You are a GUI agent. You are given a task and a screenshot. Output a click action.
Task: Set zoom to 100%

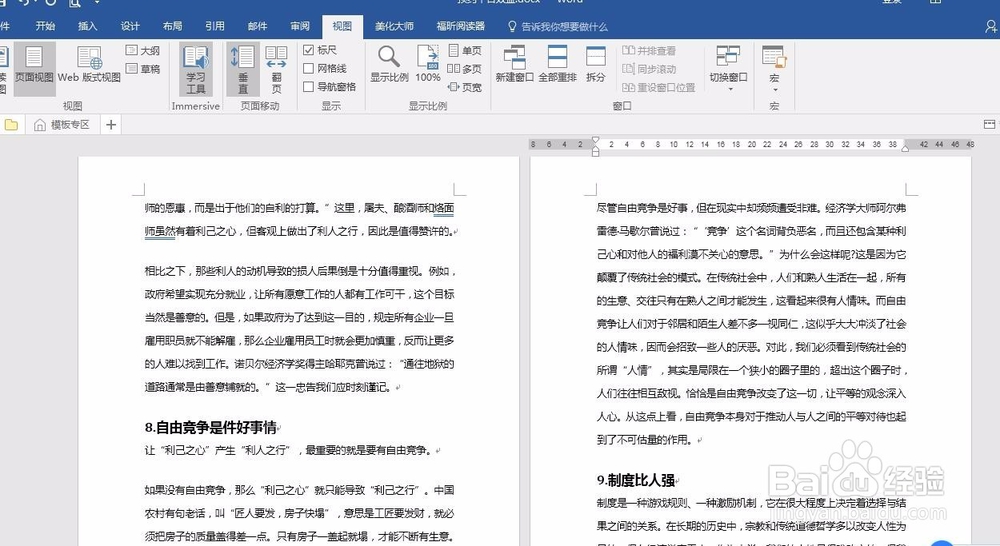(x=427, y=64)
